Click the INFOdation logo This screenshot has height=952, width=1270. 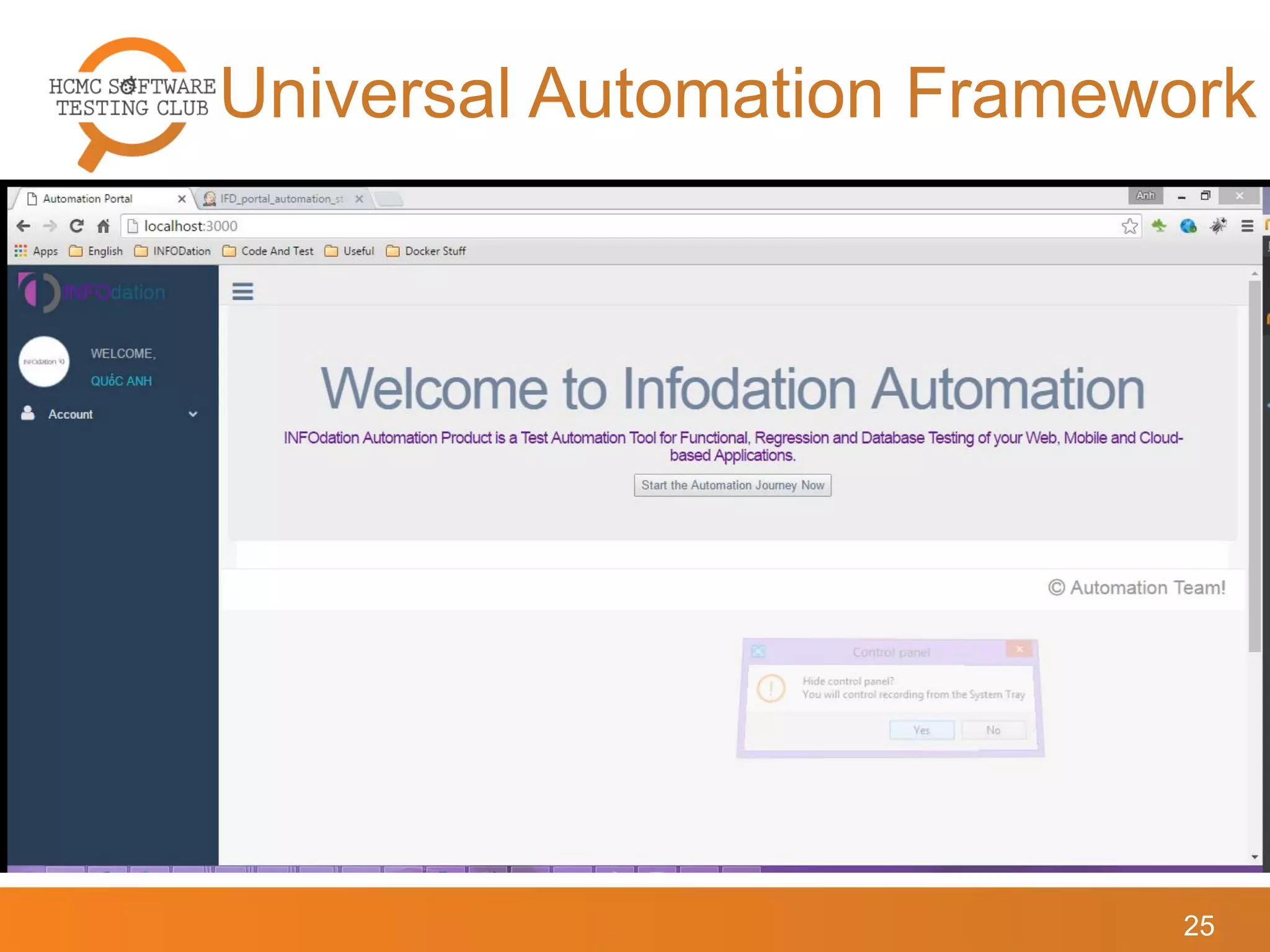coord(92,292)
